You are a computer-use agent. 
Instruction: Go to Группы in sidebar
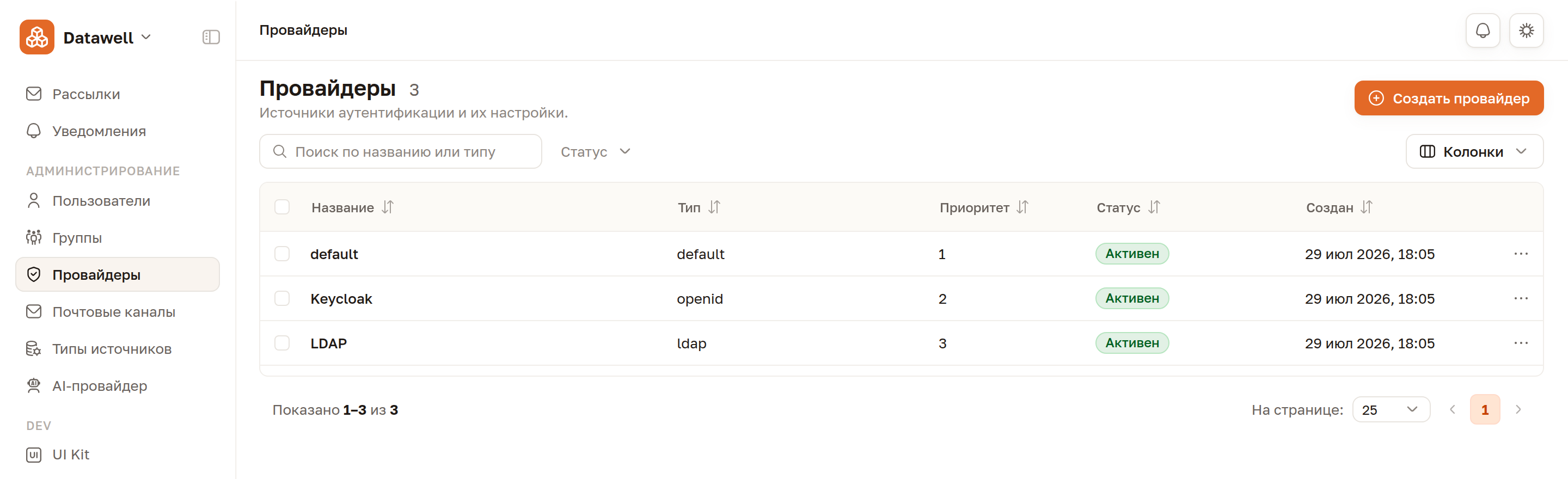[118, 237]
